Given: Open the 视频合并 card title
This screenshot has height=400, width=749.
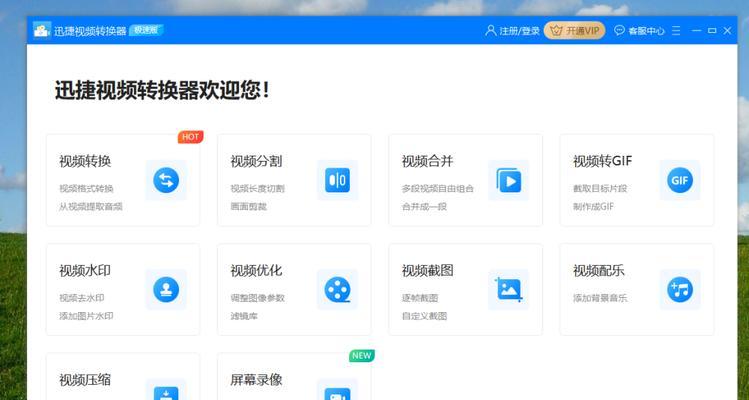Looking at the screenshot, I should click(x=427, y=161).
